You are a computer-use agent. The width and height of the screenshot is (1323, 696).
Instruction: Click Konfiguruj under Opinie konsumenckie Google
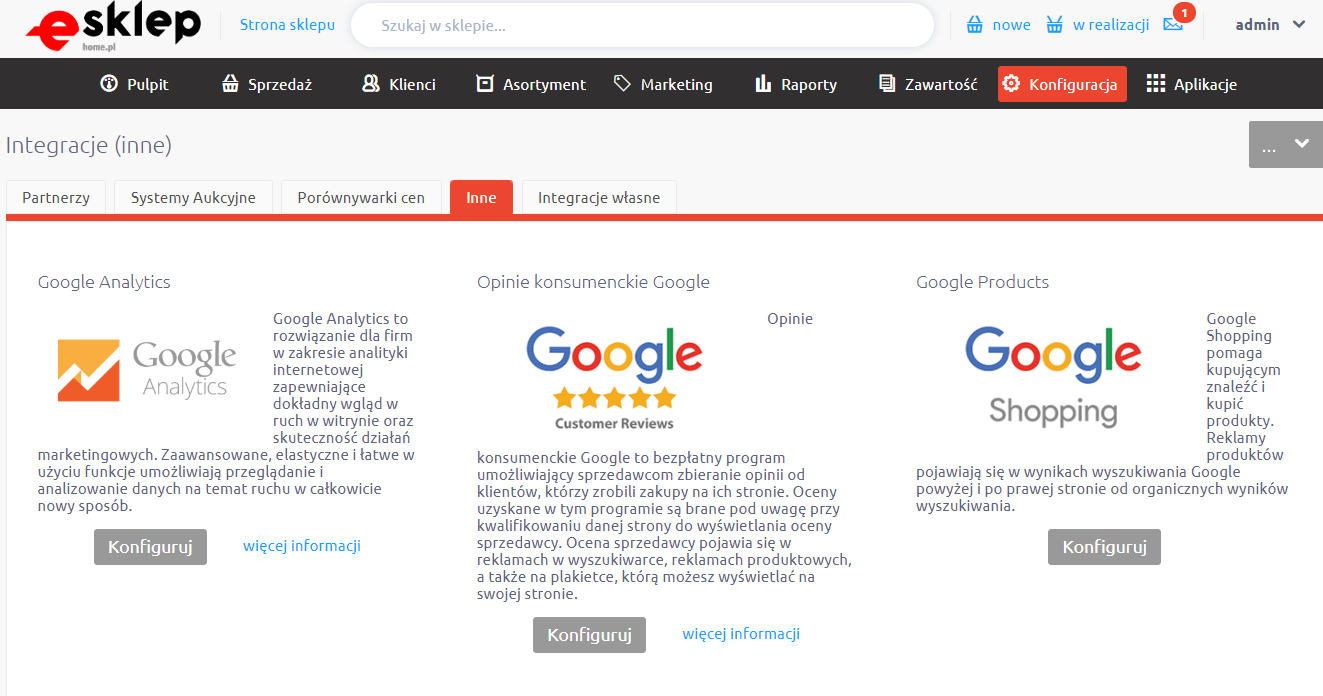[589, 635]
